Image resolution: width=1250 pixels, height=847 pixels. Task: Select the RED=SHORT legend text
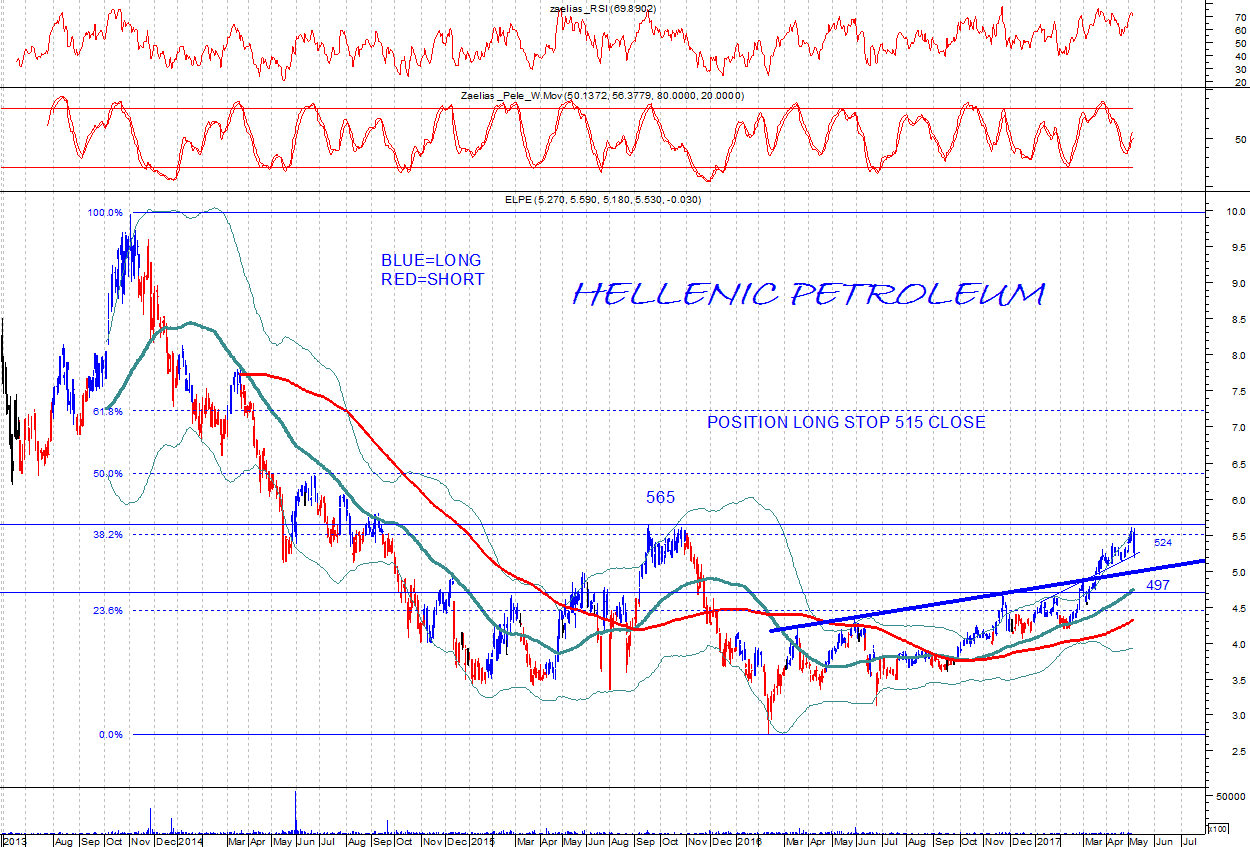click(432, 280)
